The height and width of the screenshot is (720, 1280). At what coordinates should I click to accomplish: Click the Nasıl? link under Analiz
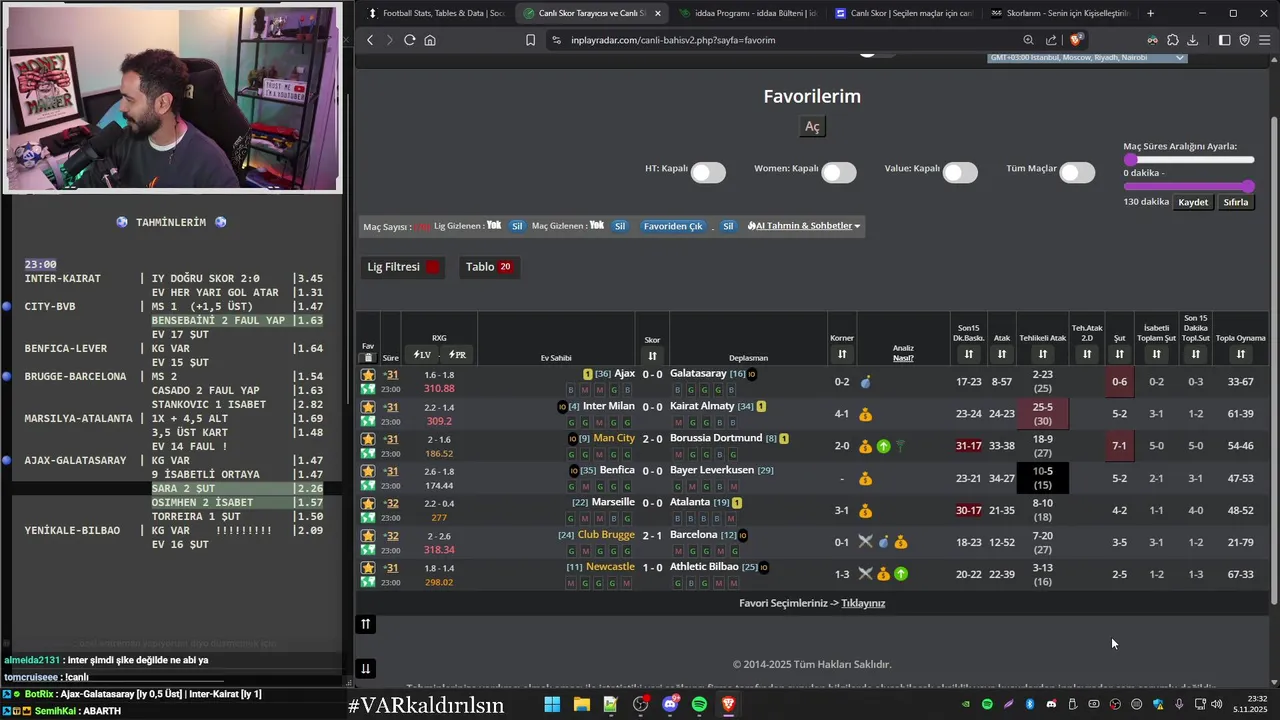(903, 358)
